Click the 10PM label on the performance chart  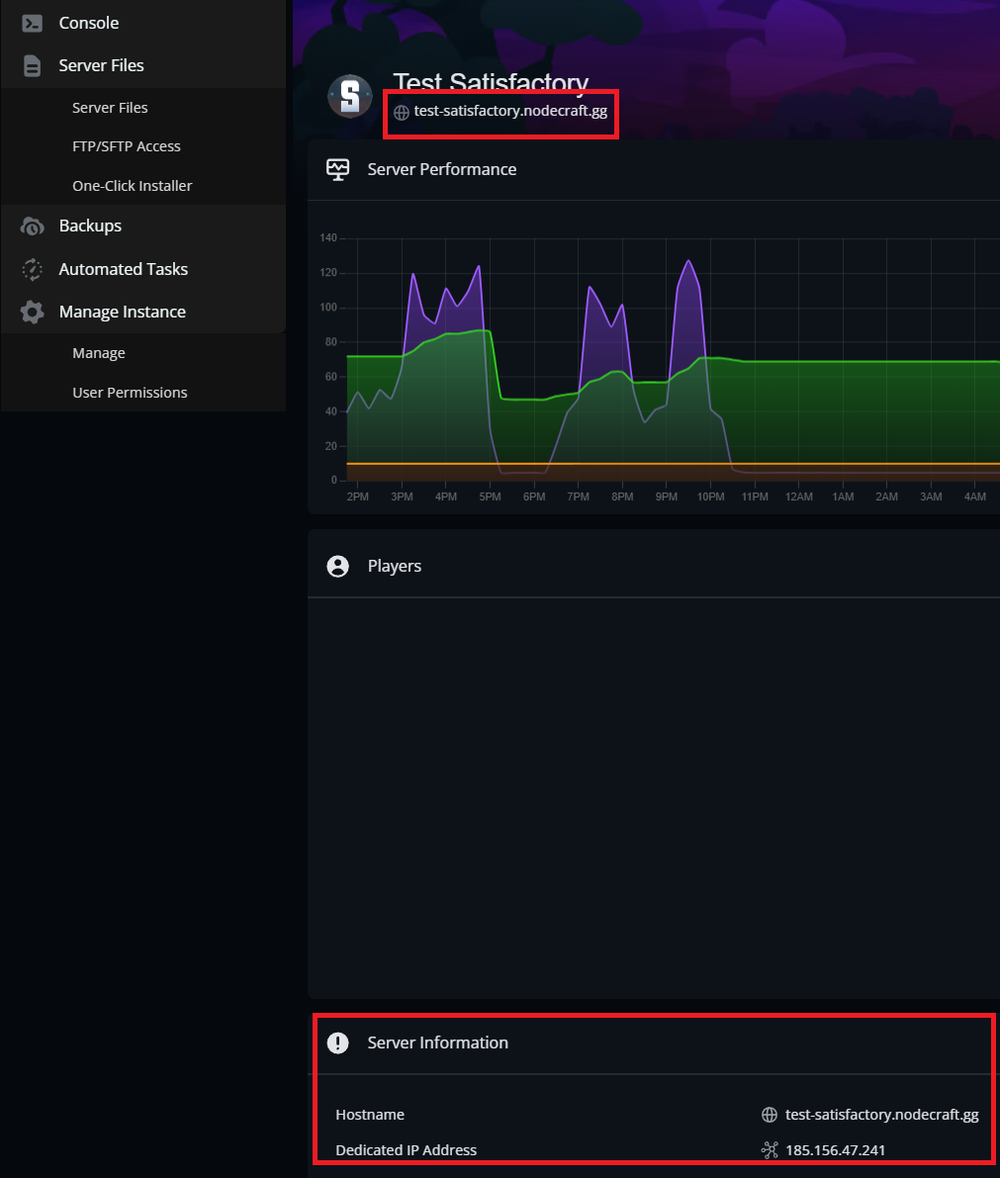(x=710, y=495)
